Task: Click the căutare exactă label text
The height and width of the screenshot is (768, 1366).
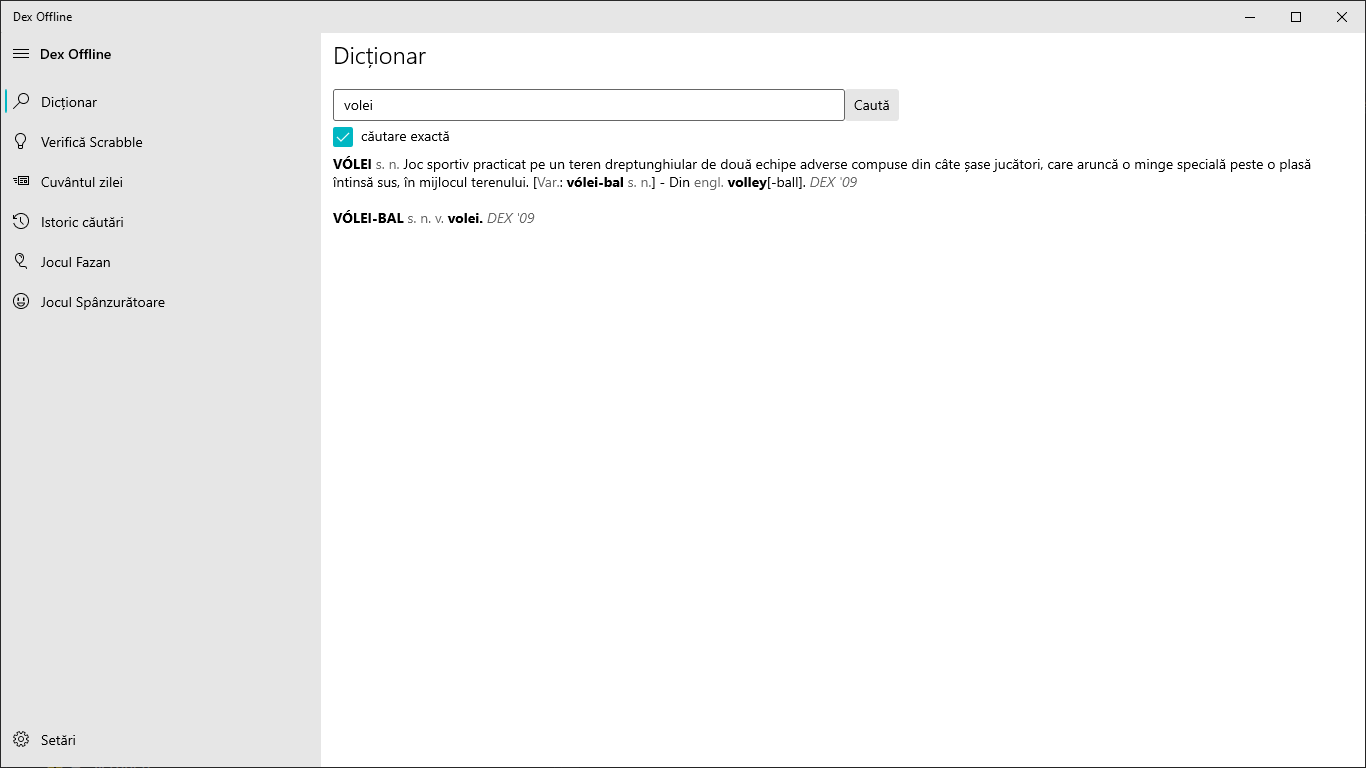Action: pos(405,137)
